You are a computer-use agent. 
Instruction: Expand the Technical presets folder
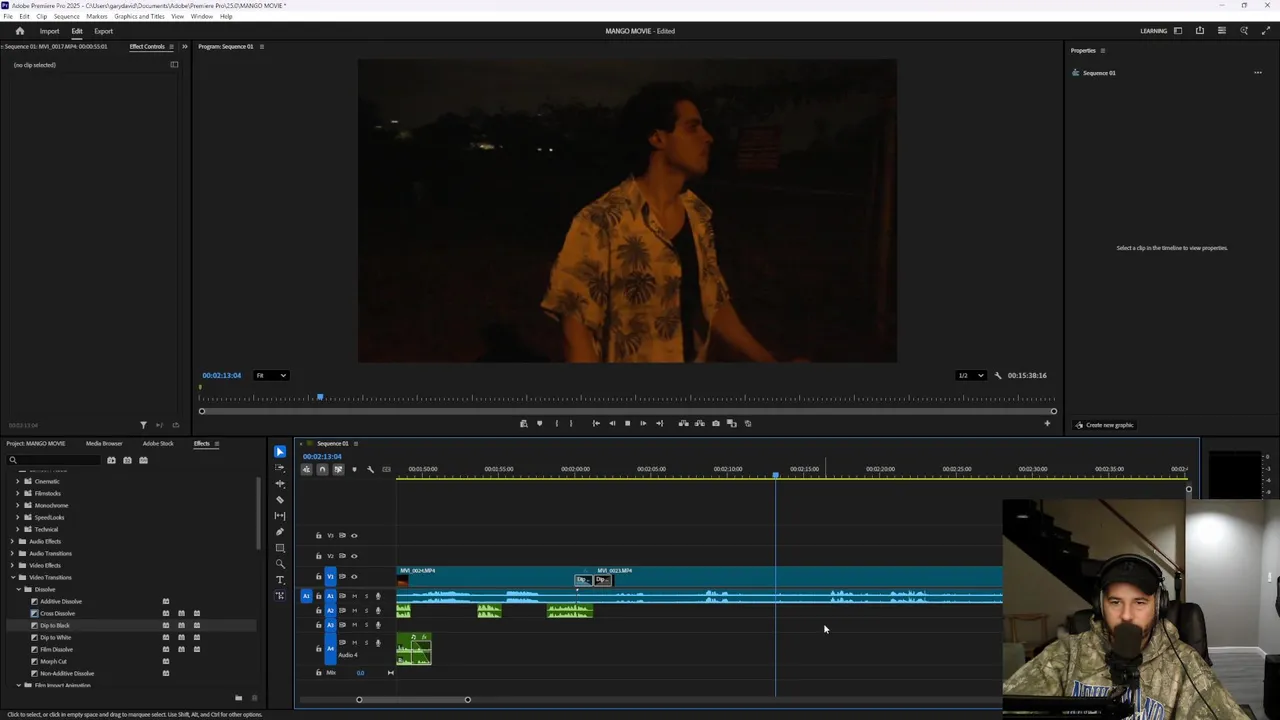18,529
